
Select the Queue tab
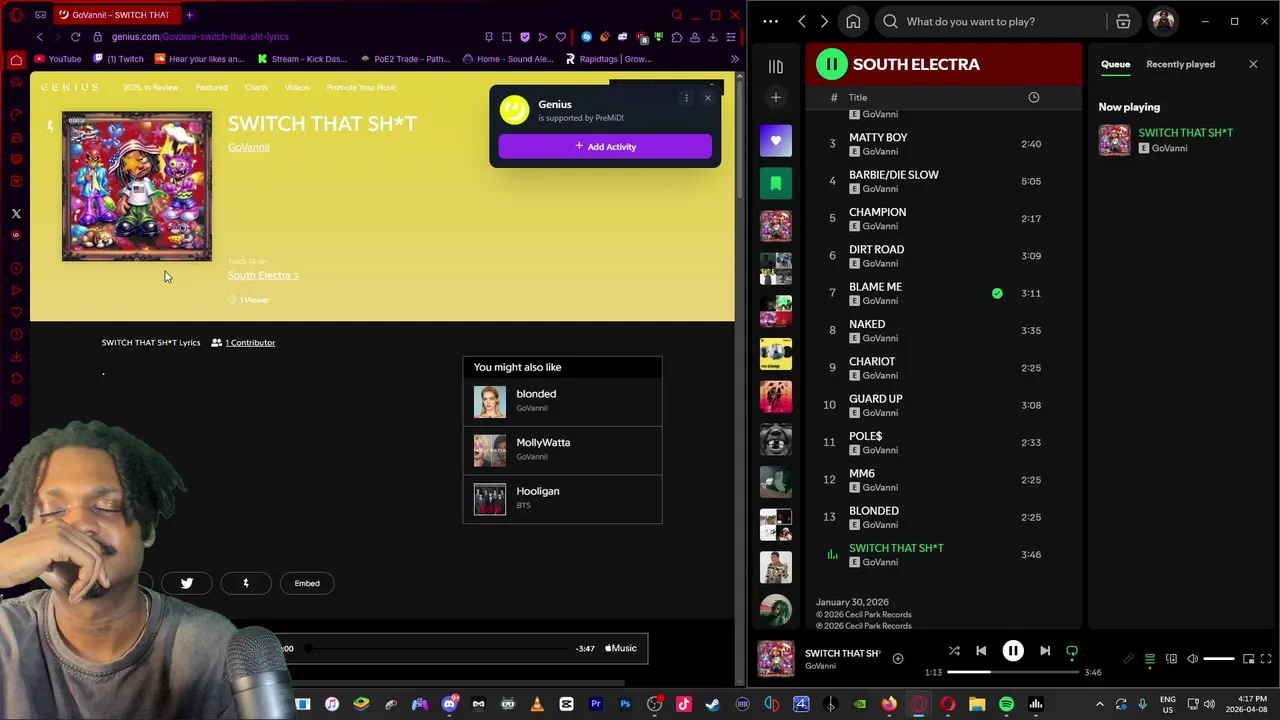1115,64
